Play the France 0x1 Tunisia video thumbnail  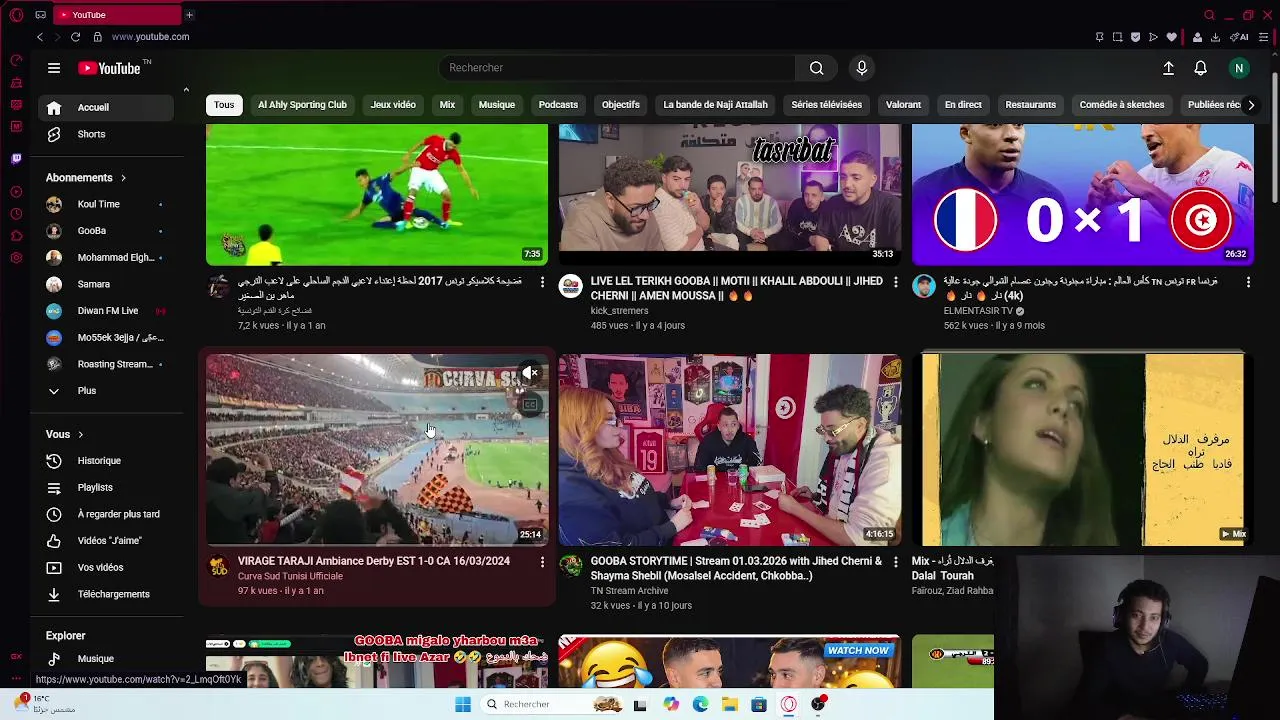(x=1082, y=195)
